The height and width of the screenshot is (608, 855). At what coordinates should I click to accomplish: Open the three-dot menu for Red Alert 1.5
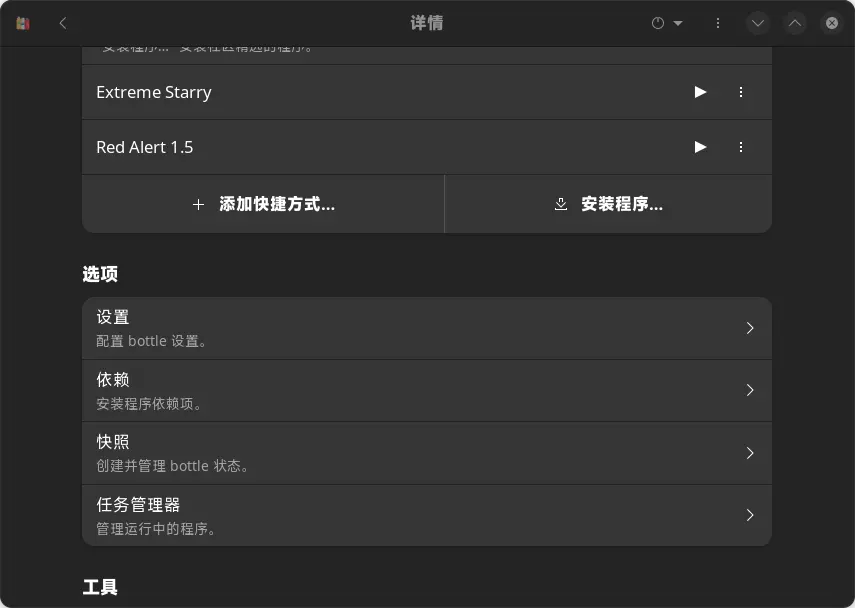[x=741, y=147]
